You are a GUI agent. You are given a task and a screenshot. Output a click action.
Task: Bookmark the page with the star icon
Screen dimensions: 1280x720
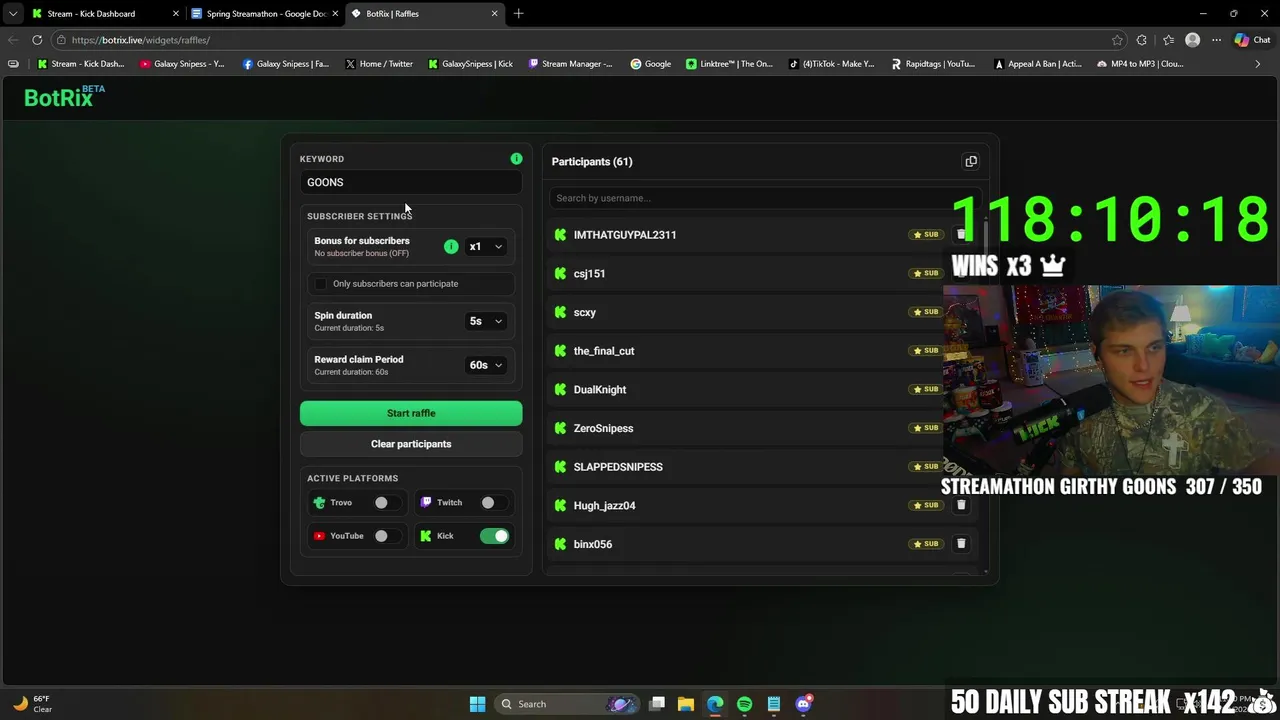[x=1117, y=40]
